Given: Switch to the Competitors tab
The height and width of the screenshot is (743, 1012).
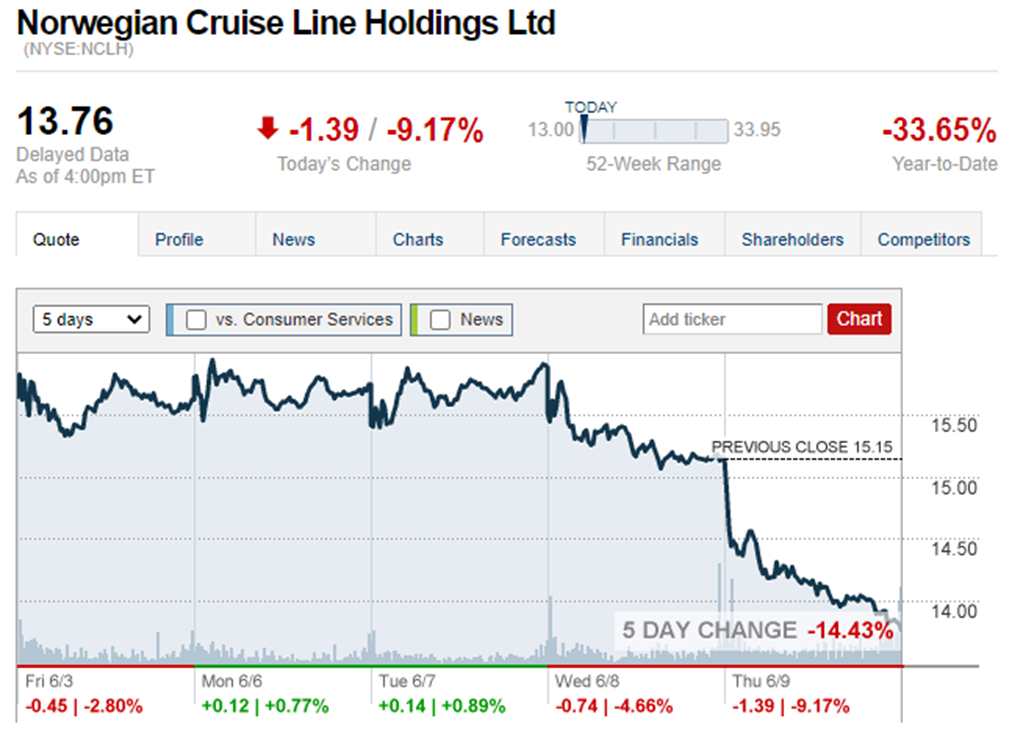Looking at the screenshot, I should point(923,240).
